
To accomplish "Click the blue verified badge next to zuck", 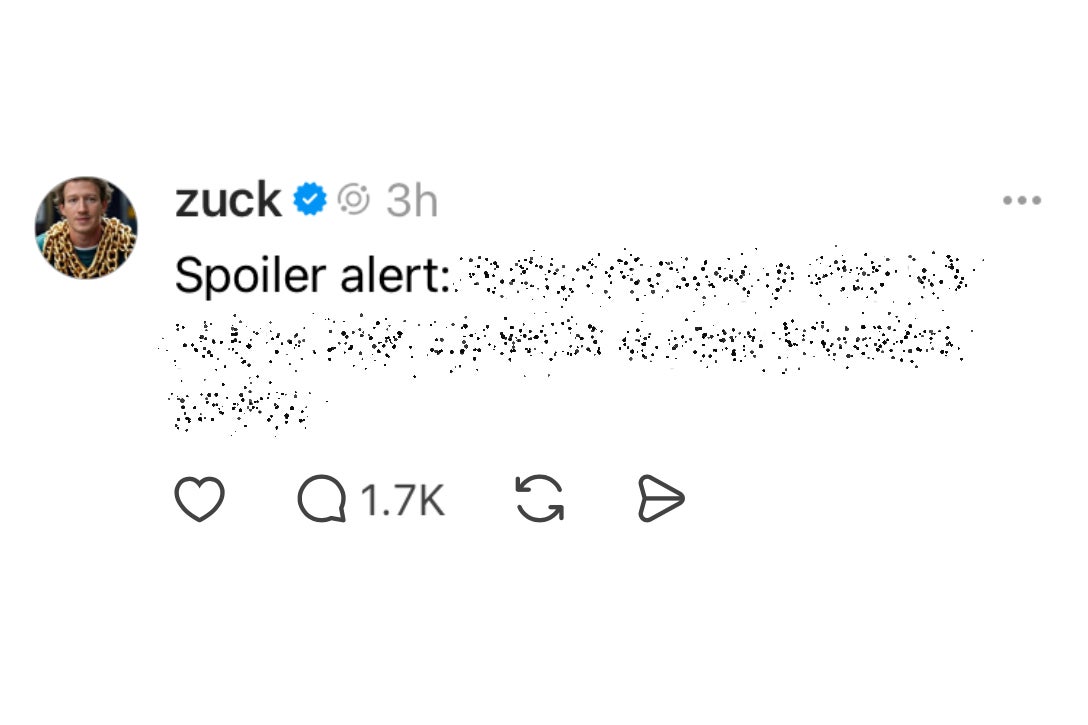I will click(310, 200).
